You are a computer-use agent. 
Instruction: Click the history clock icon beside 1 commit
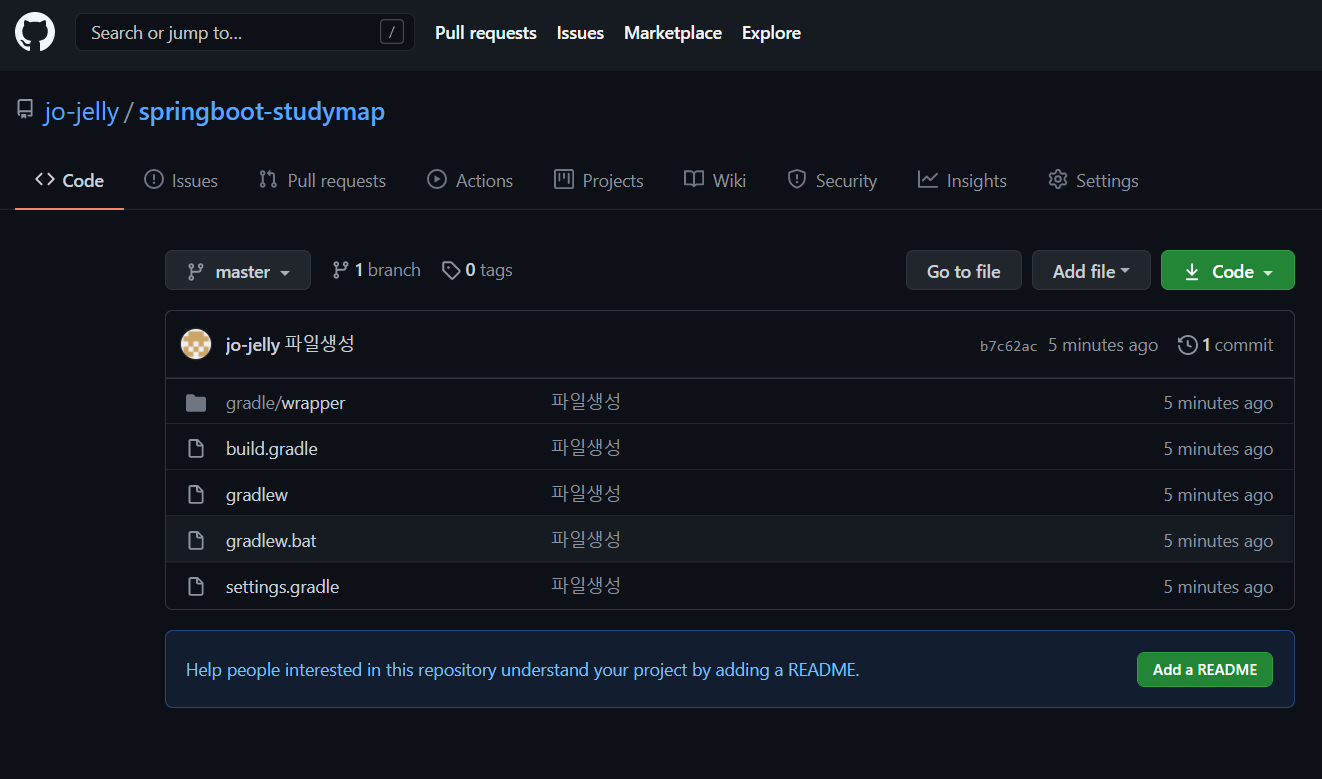click(1188, 345)
